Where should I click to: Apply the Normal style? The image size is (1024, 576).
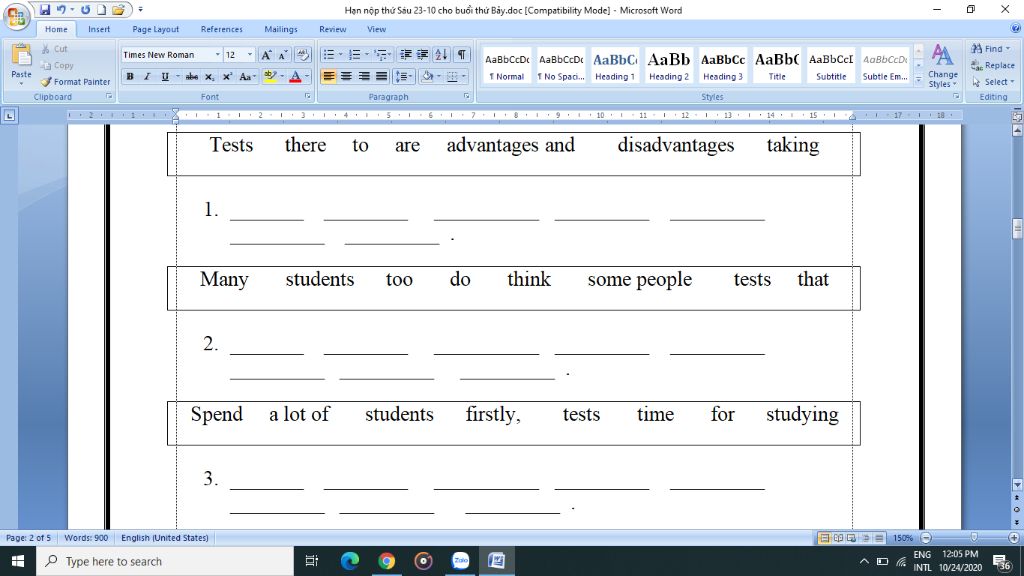coord(507,65)
